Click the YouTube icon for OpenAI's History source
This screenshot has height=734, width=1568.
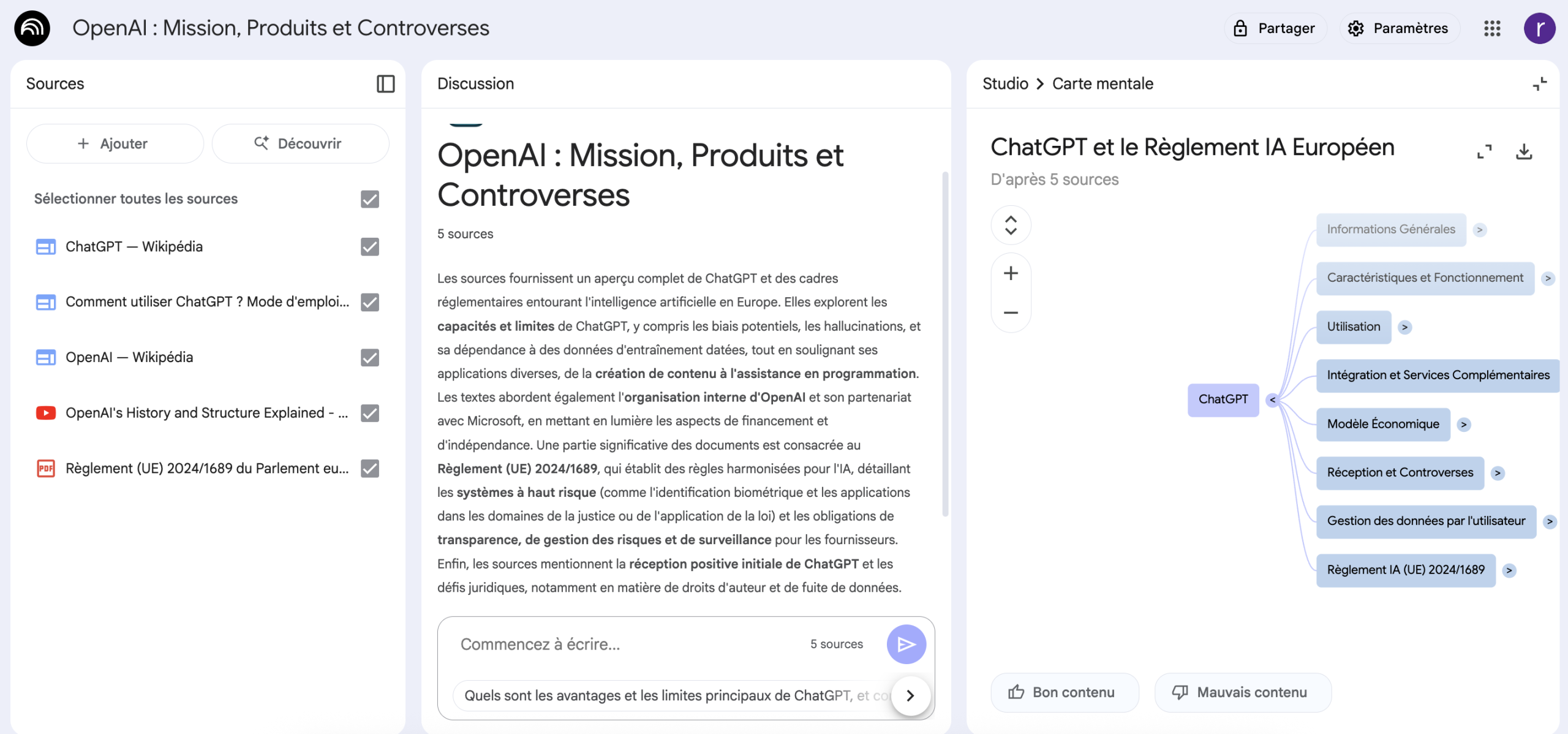[46, 413]
